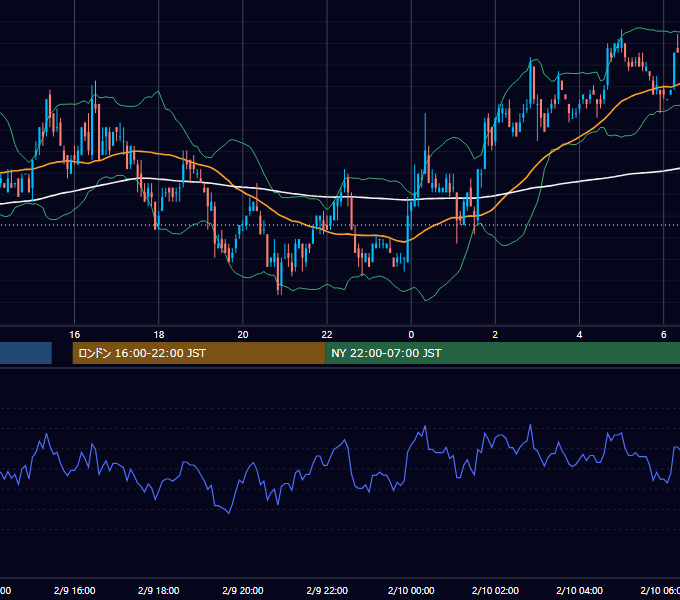Viewport: 680px width, 600px height.
Task: Select the ロンドン 16:00-22:00 JST session bar
Action: pyautogui.click(x=199, y=353)
